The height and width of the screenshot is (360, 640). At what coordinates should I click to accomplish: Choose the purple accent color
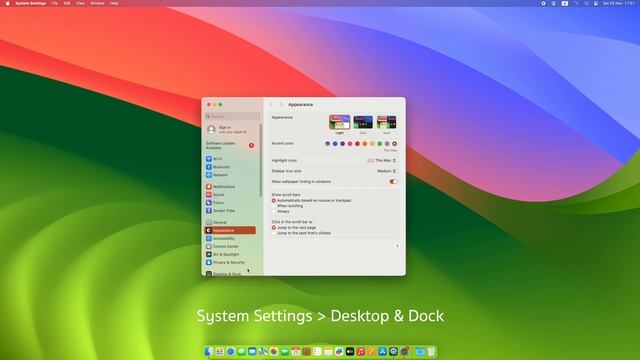(342, 144)
